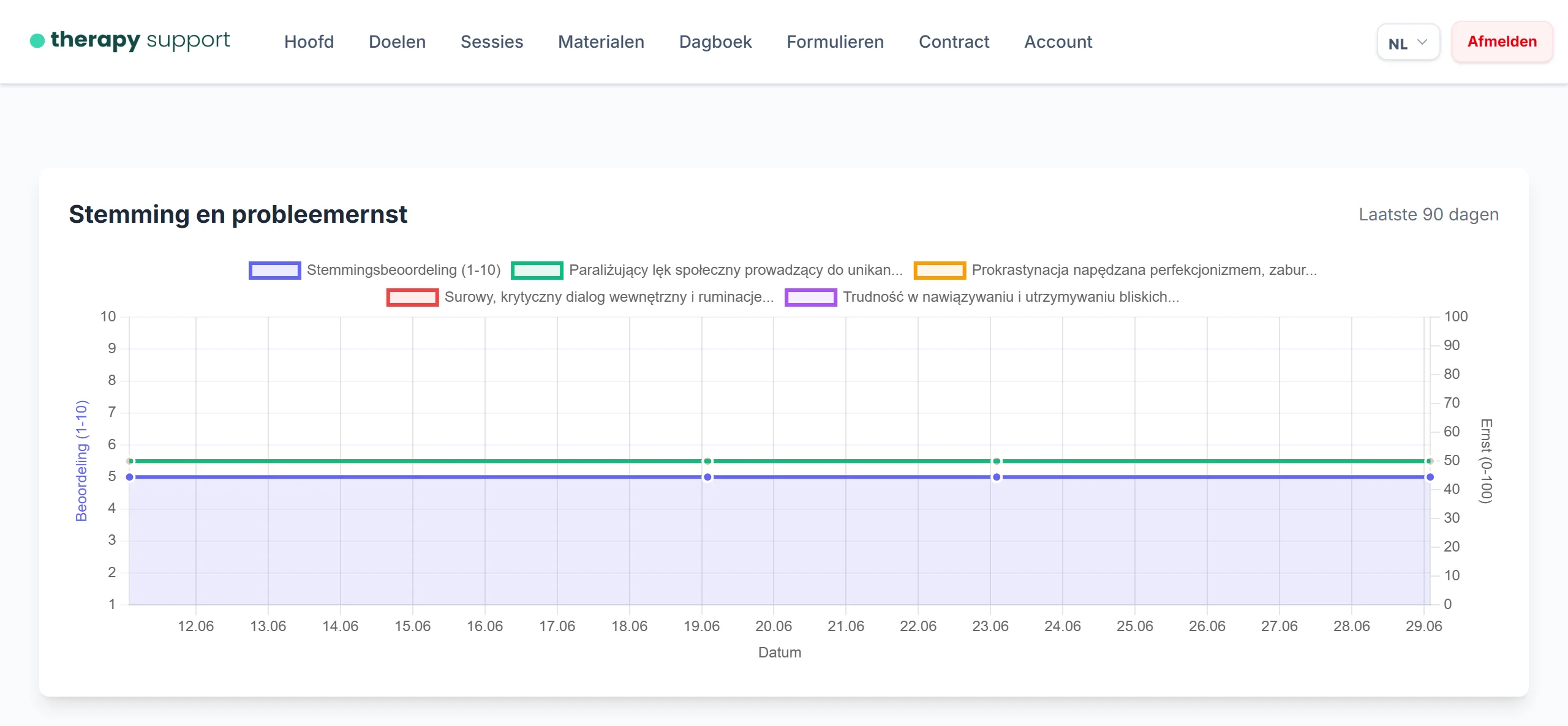Toggle the Stemmingsbeoordeling (1-10) legend swatch
This screenshot has width=1568, height=726.
(x=274, y=270)
